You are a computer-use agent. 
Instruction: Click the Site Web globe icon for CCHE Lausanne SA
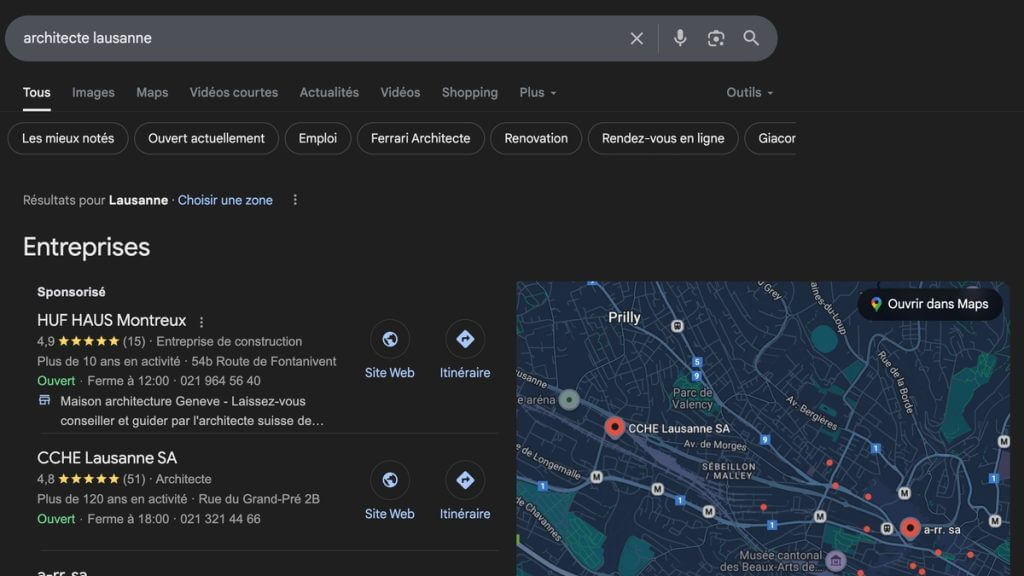(390, 480)
